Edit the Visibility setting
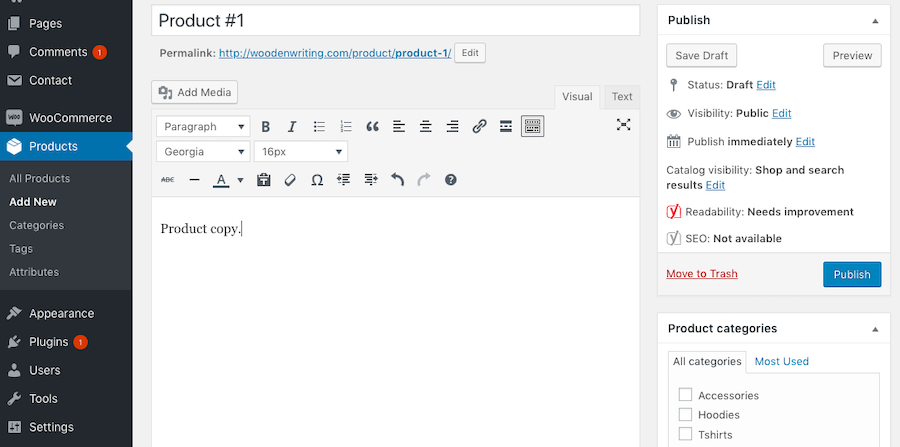The height and width of the screenshot is (447, 900). tap(781, 114)
